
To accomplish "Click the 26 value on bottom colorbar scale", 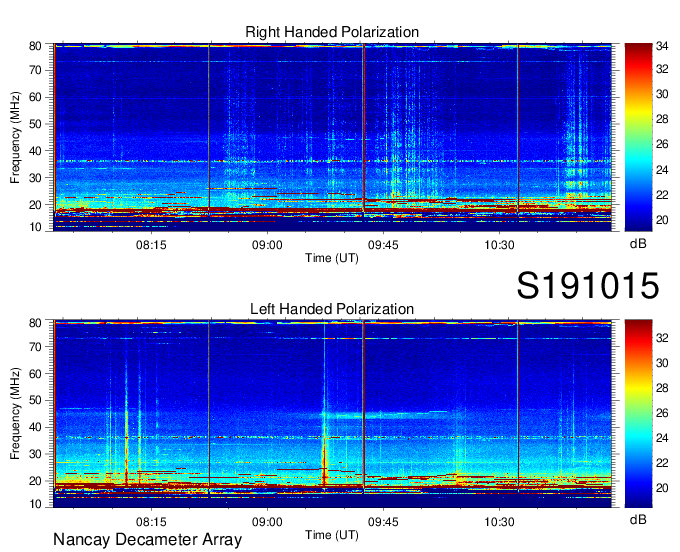I will [x=662, y=413].
